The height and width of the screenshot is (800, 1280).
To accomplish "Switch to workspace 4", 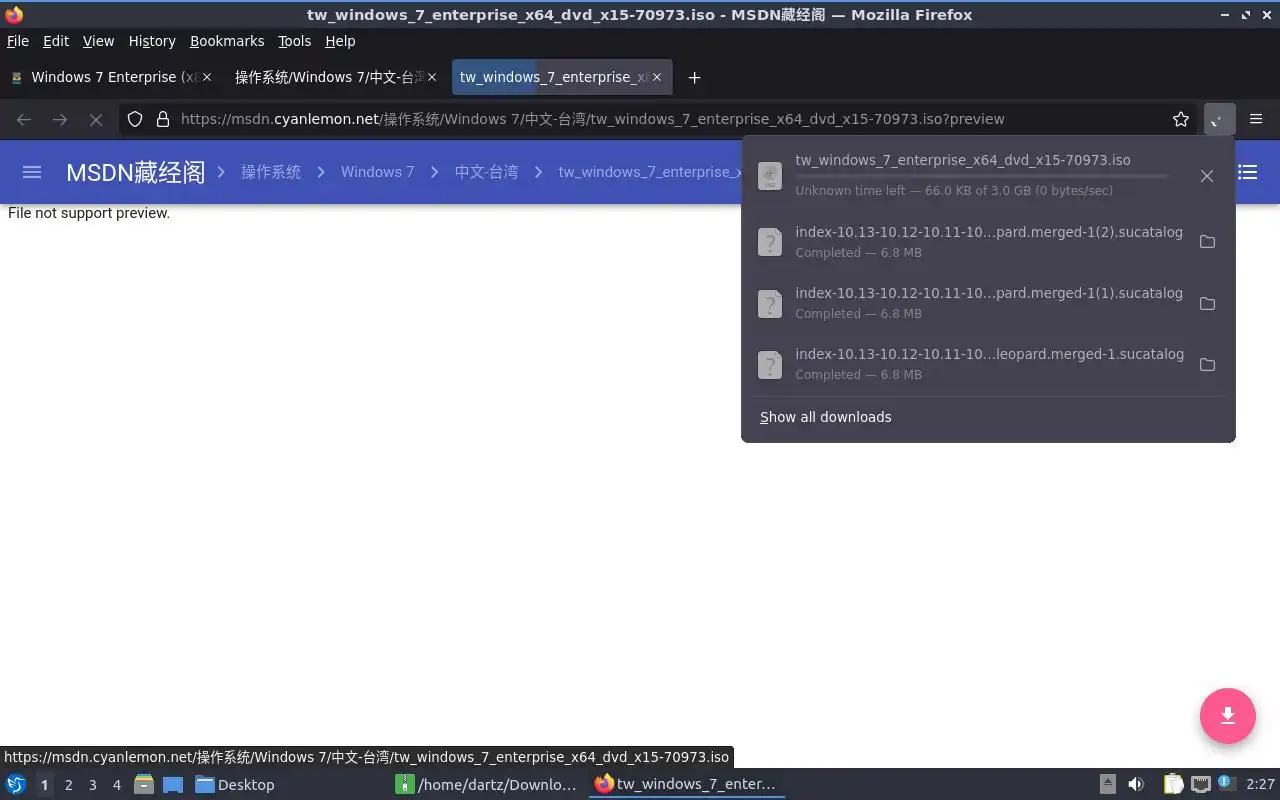I will point(117,785).
